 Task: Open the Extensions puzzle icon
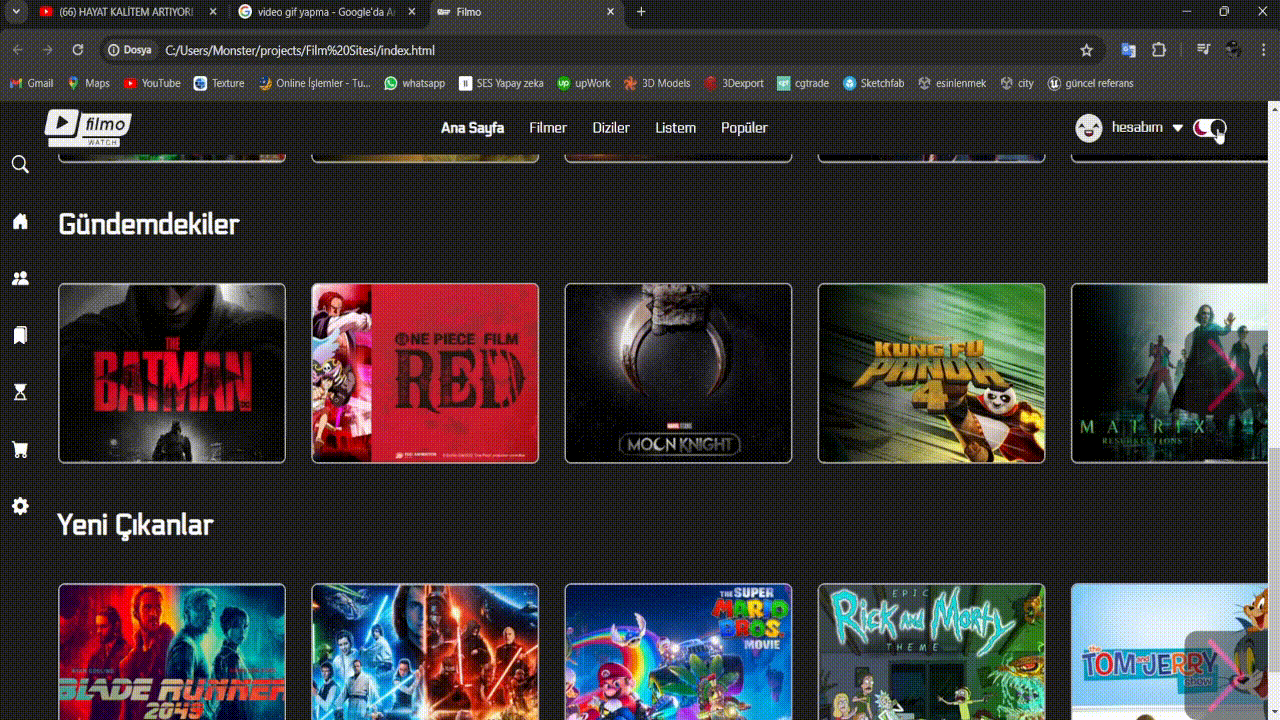[1159, 50]
